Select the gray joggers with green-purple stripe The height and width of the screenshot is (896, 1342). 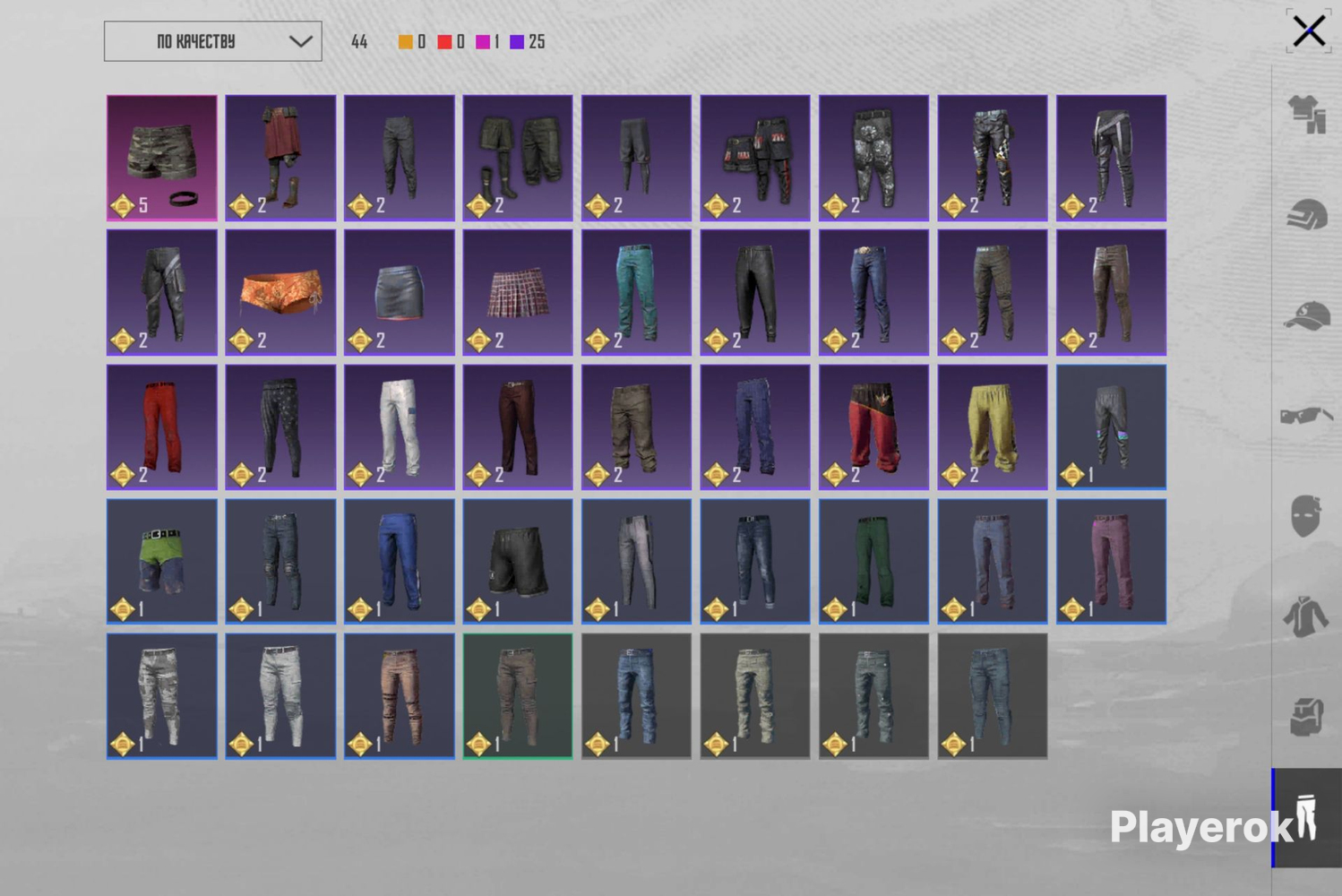coord(1112,426)
